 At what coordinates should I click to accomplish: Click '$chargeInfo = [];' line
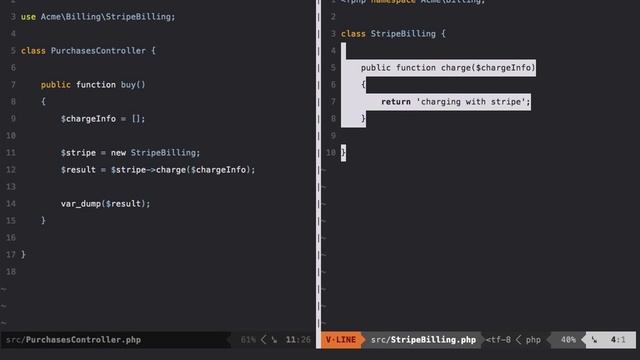(x=103, y=119)
